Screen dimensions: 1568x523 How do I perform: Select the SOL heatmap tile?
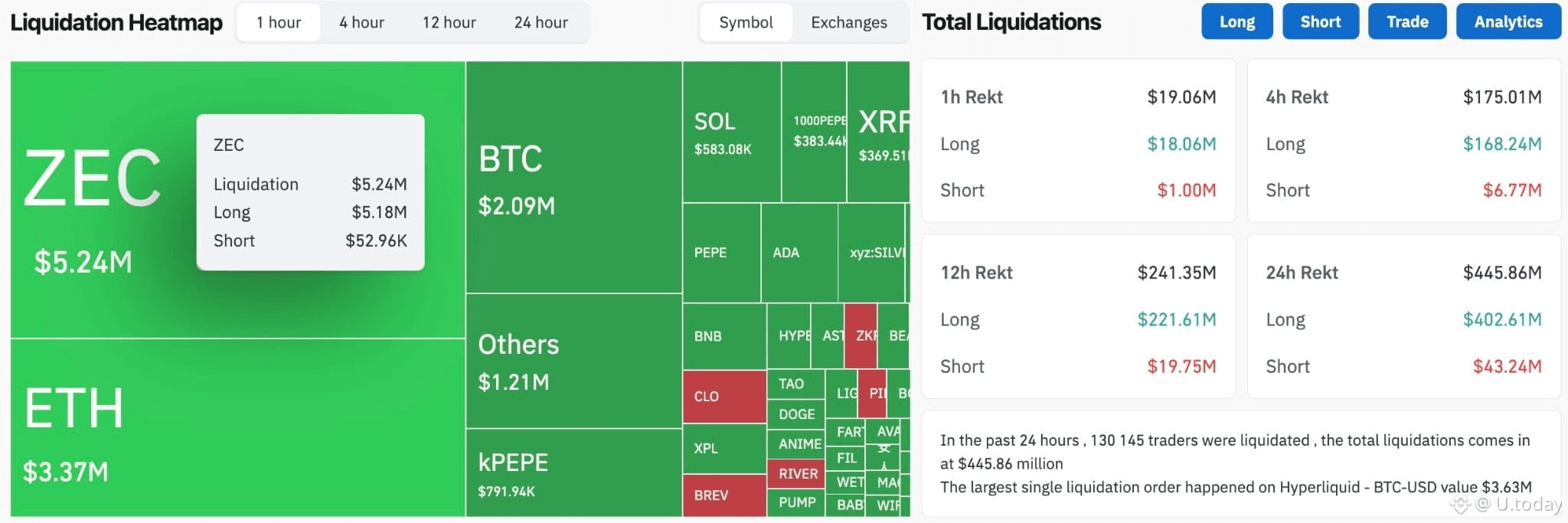pyautogui.click(x=731, y=132)
